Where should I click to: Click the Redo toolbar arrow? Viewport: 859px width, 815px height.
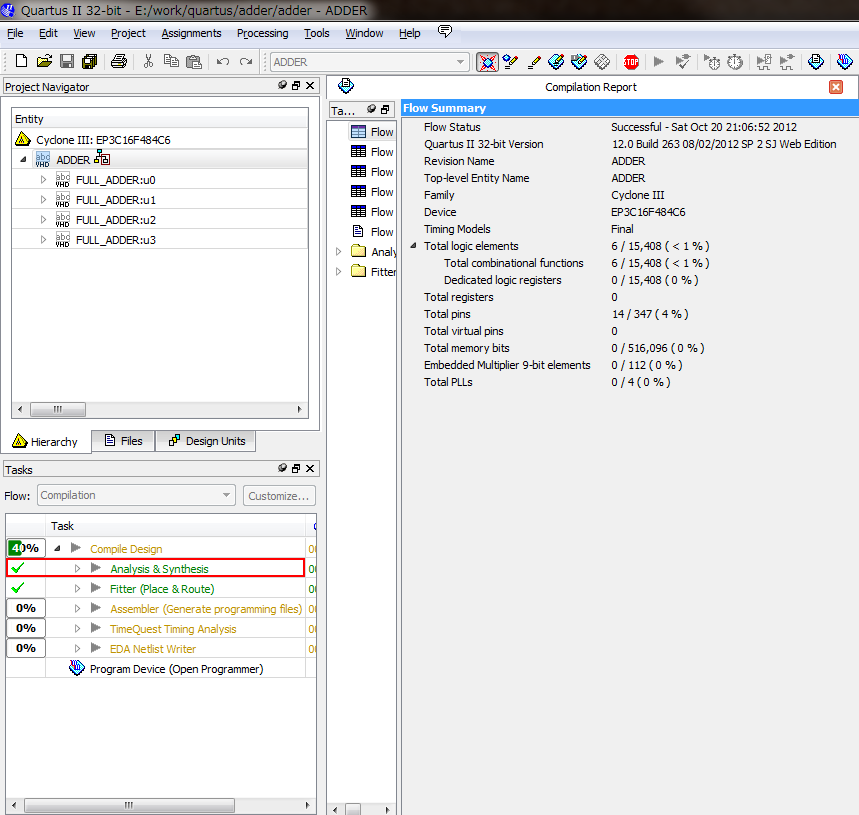(246, 61)
